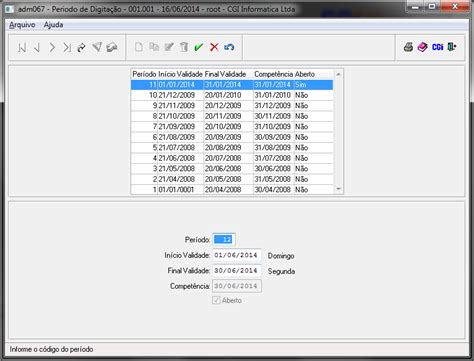The height and width of the screenshot is (361, 474).
Task: Click the search binoculars toolbar icon
Action: (112, 47)
